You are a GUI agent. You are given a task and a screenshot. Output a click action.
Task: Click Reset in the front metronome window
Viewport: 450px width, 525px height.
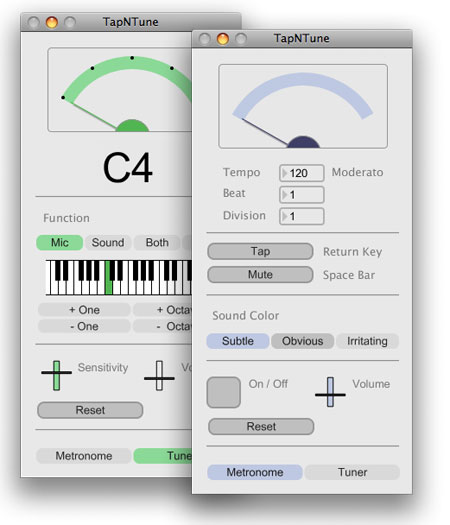click(x=261, y=427)
